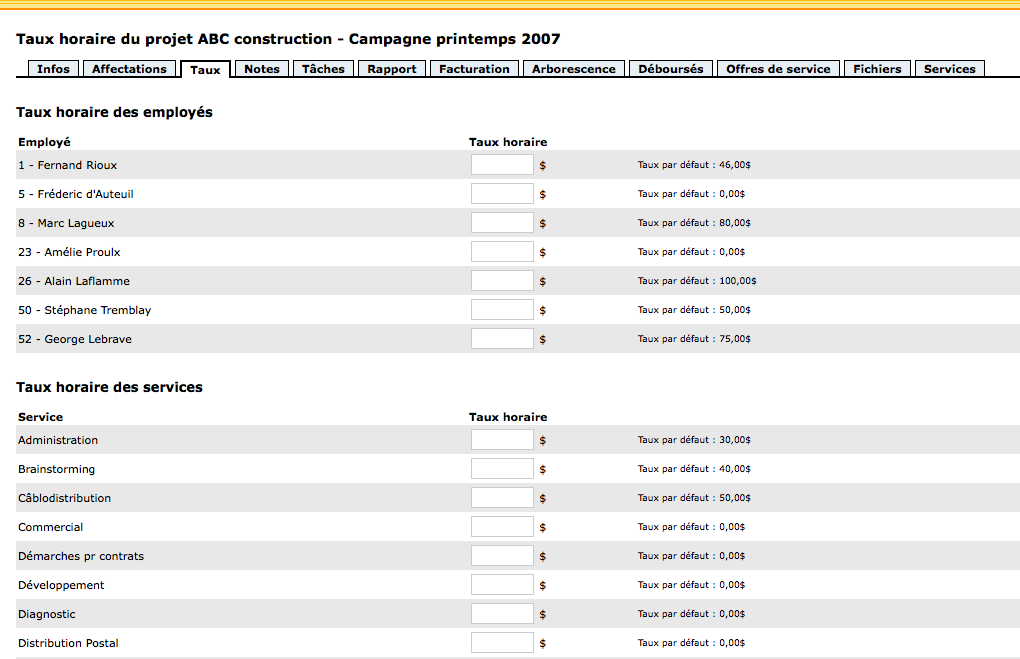Select rate field for George Lebrave
The height and width of the screenshot is (659, 1020).
click(x=502, y=339)
